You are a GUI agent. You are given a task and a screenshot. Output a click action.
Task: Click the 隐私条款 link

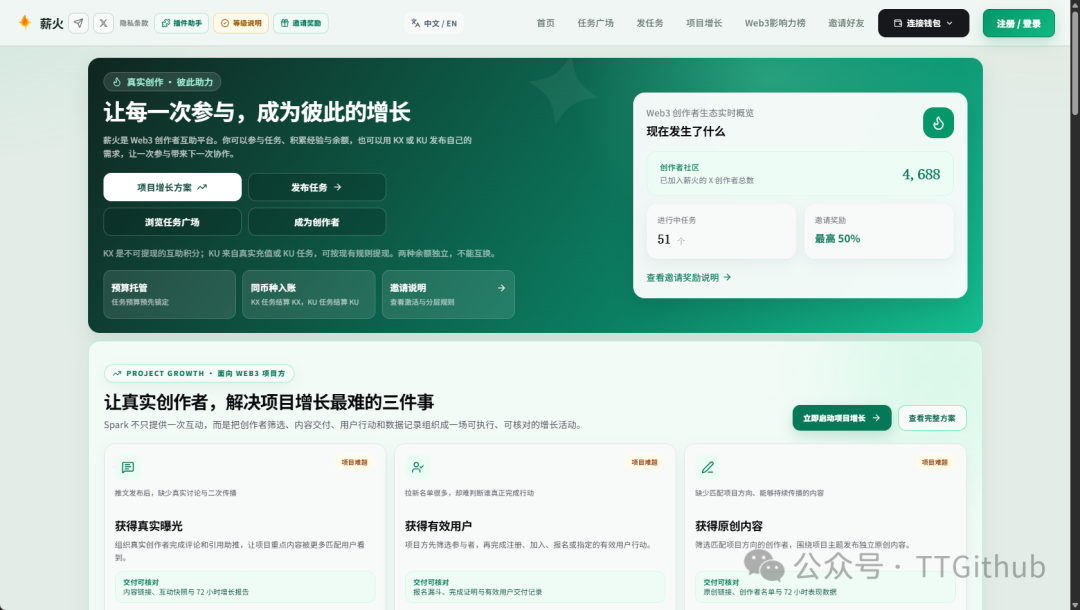pos(134,23)
